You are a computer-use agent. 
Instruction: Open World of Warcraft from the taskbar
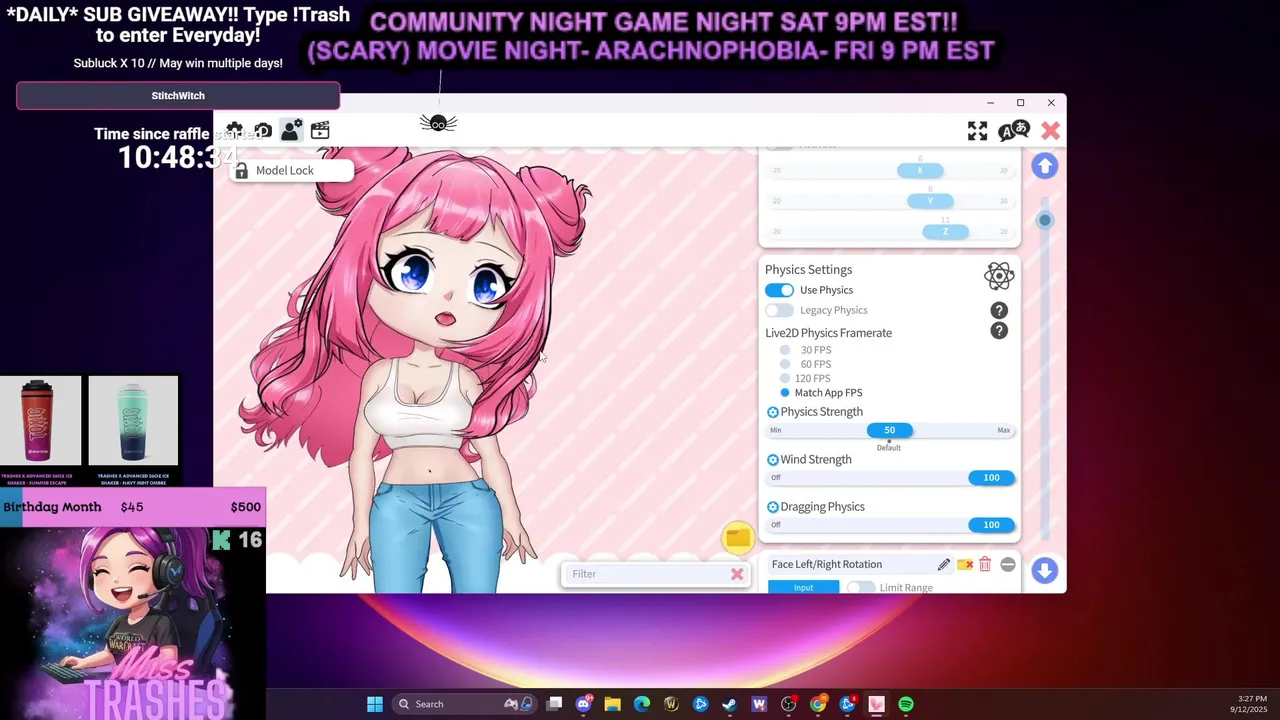671,704
